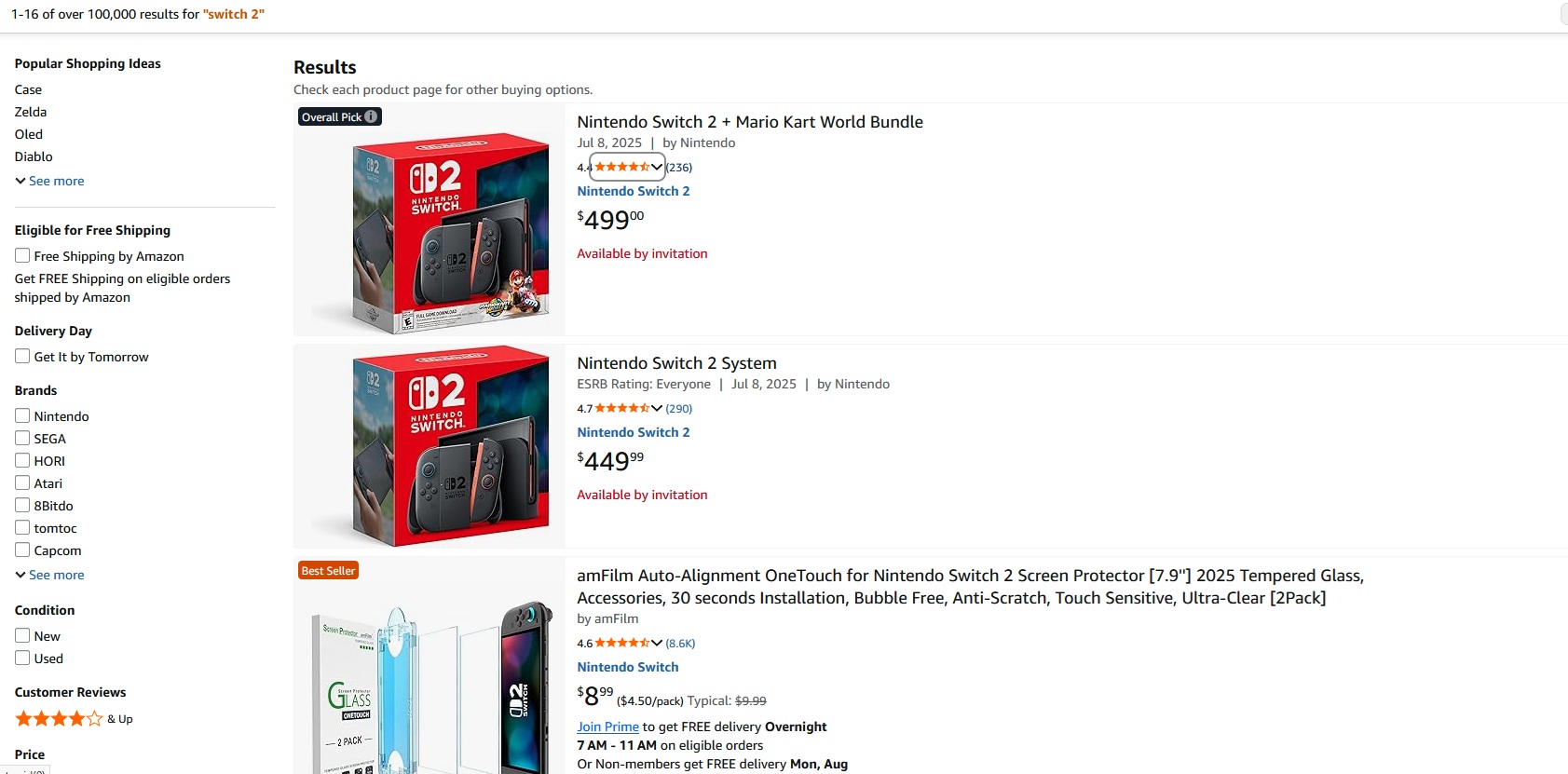Tick the Nintendo brand checkbox
This screenshot has height=774, width=1568.
(22, 415)
